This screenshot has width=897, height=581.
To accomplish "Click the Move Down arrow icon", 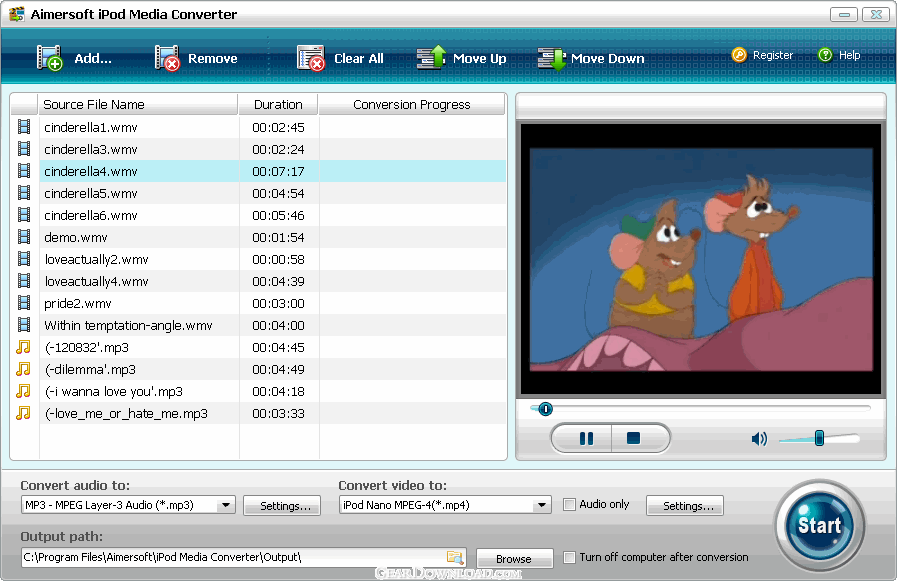I will 552,58.
